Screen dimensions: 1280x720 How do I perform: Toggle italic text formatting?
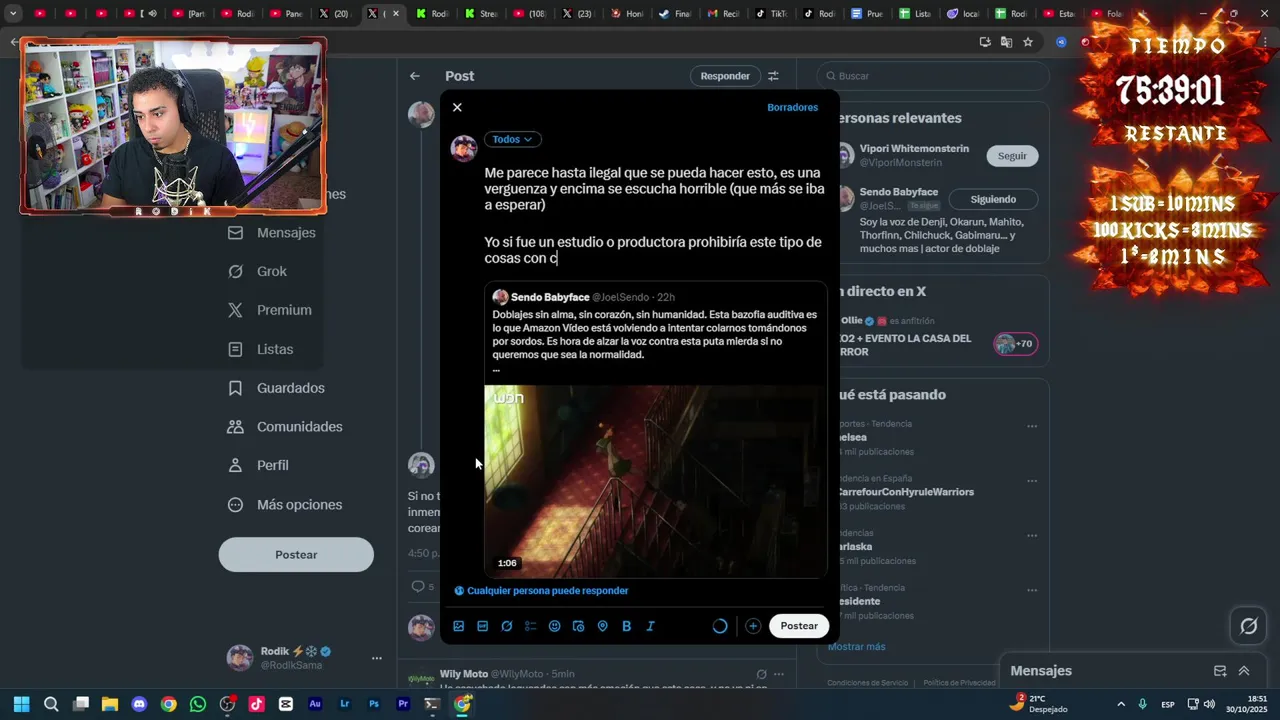pos(651,626)
